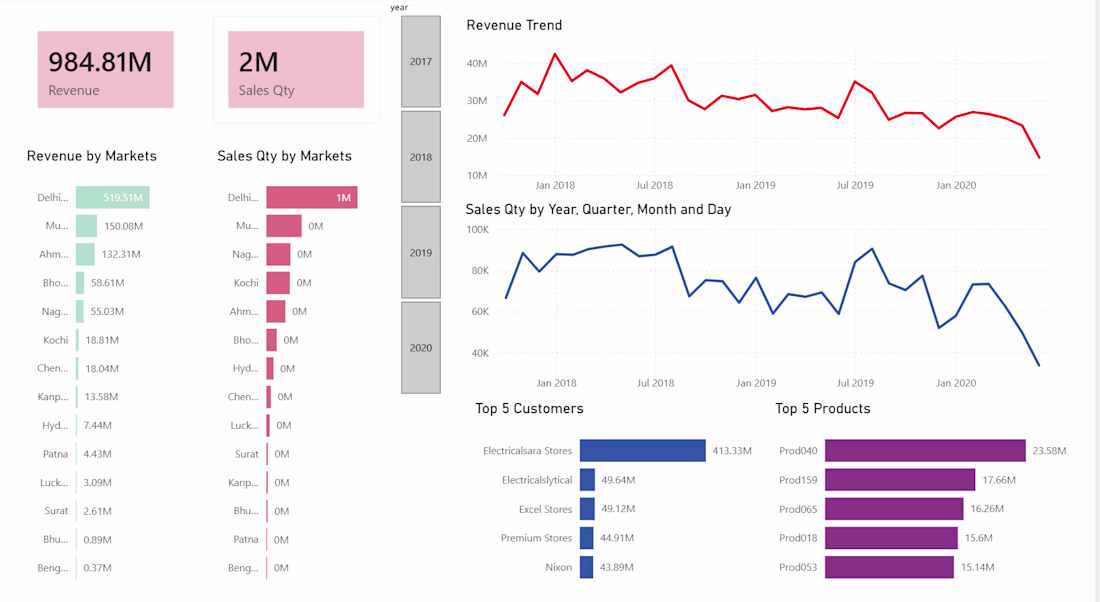Filter the dashboard by year 2018
This screenshot has width=1100, height=602.
[x=421, y=157]
